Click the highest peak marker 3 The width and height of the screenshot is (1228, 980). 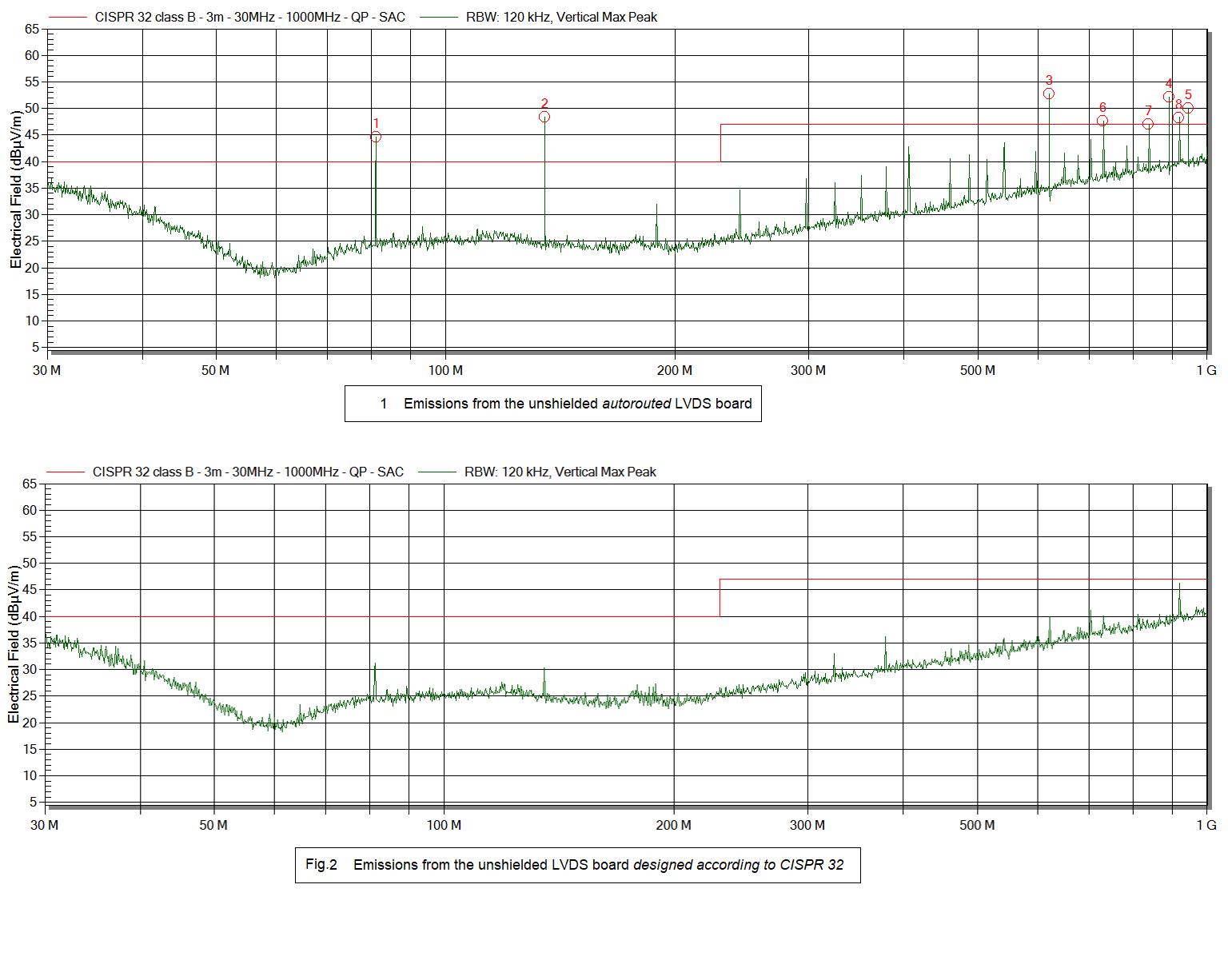click(1049, 94)
